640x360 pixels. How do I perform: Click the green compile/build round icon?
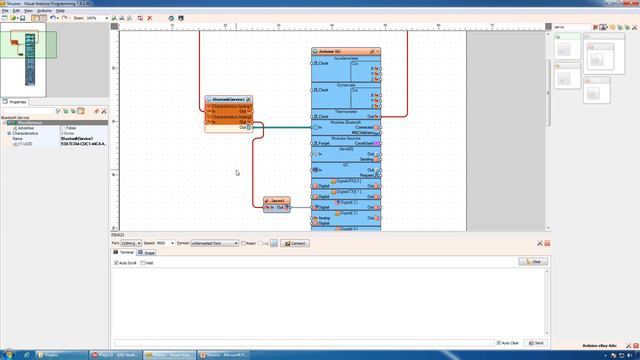coord(171,18)
